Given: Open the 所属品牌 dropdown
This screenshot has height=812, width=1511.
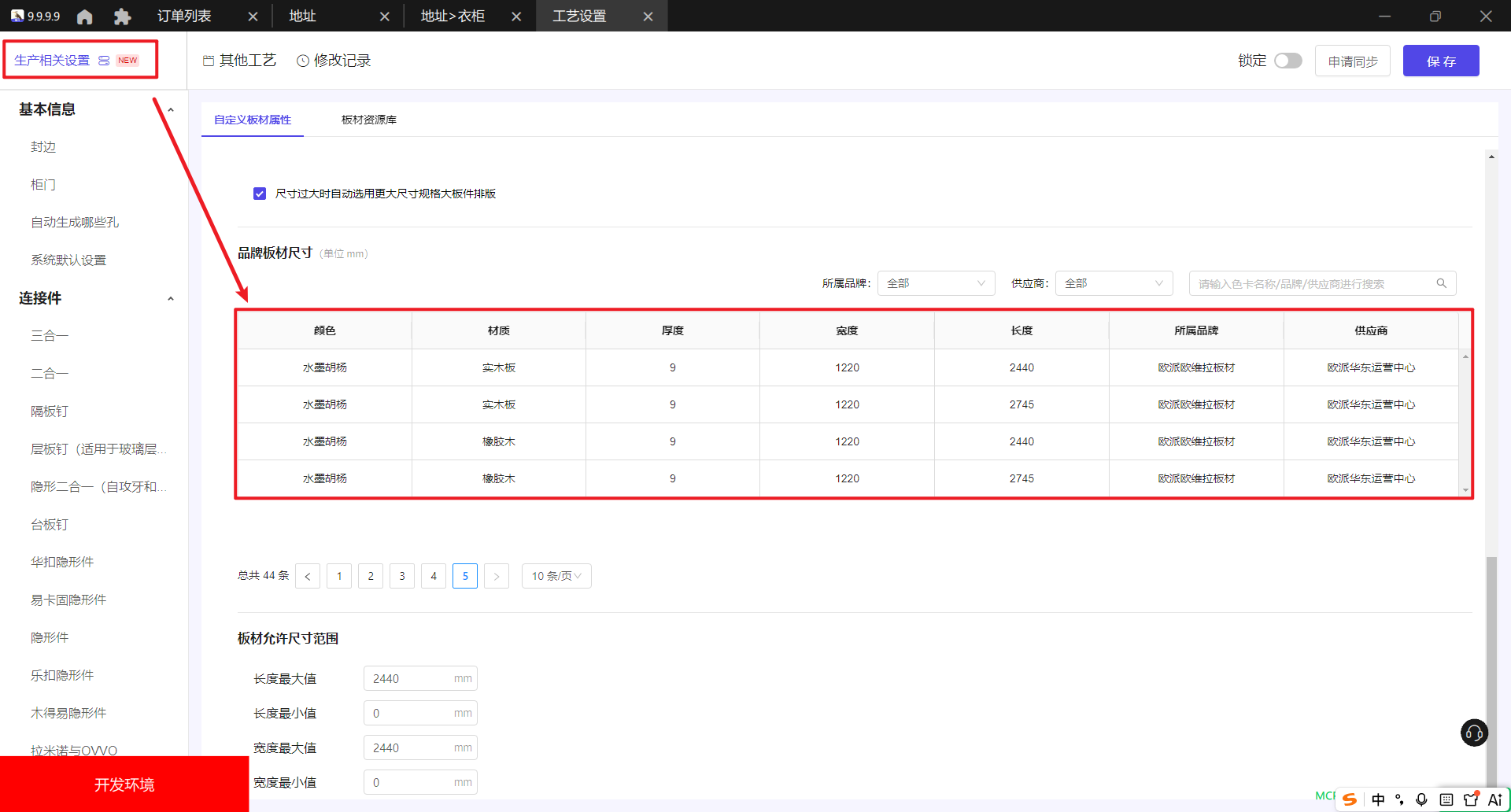Looking at the screenshot, I should click(x=936, y=283).
